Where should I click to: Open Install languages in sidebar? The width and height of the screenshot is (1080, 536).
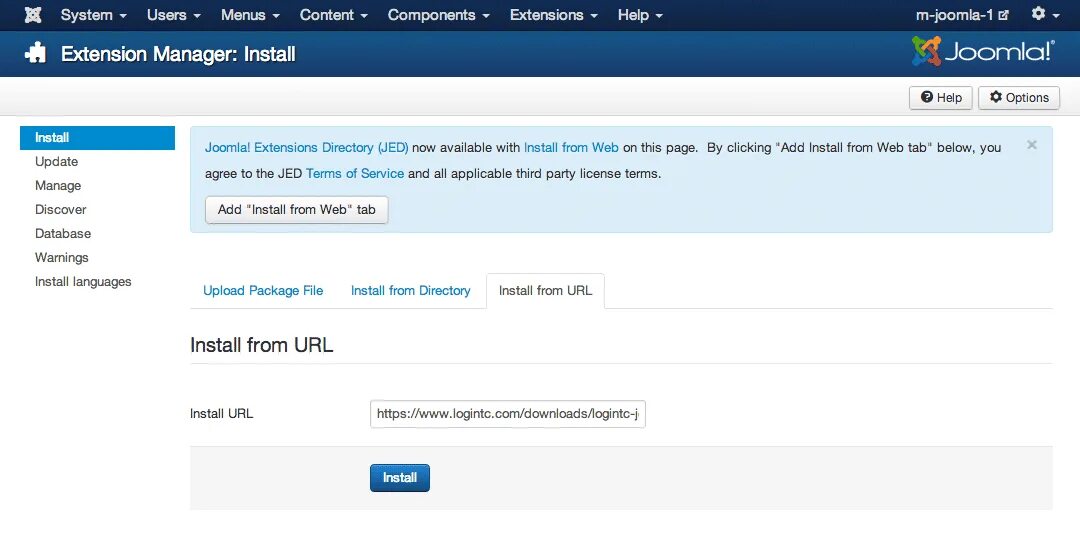(83, 281)
